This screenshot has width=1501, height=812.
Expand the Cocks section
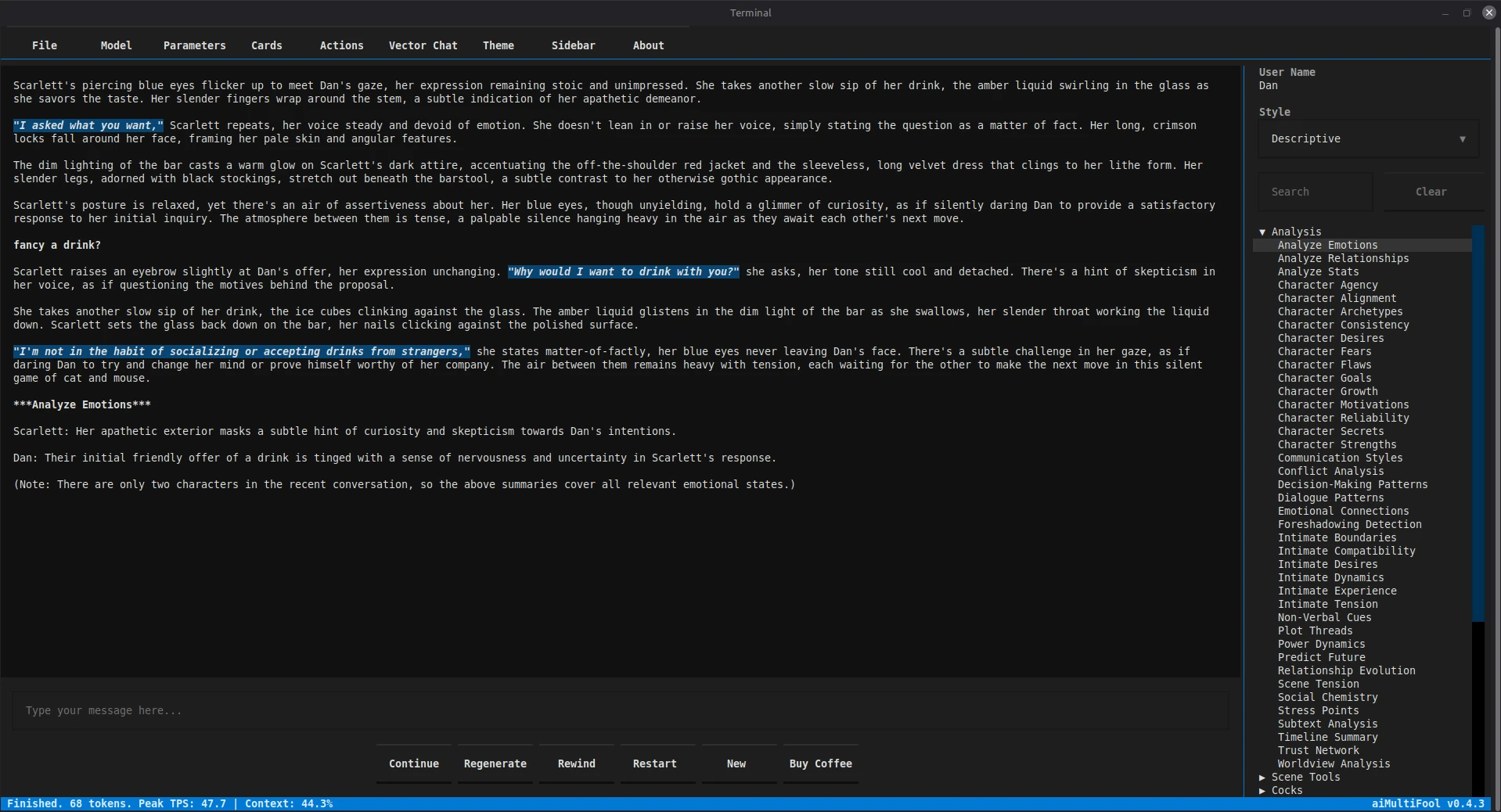tap(1262, 791)
